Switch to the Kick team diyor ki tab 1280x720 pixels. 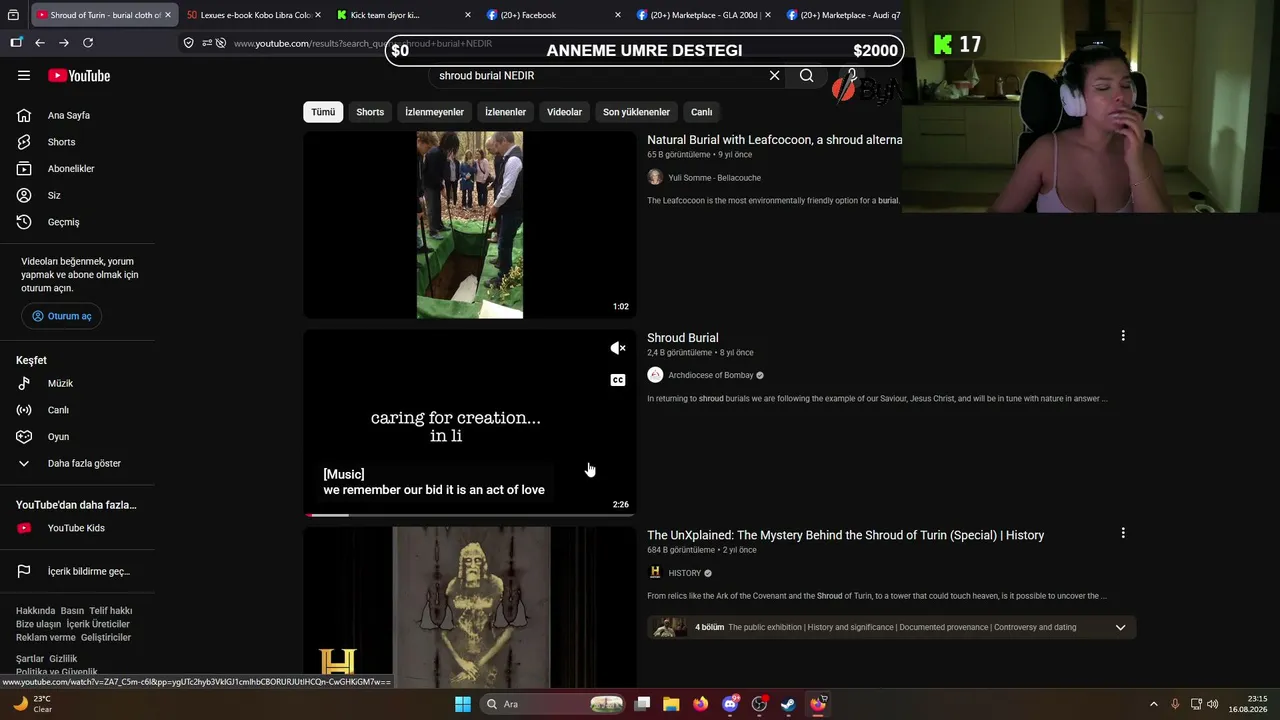pos(398,15)
